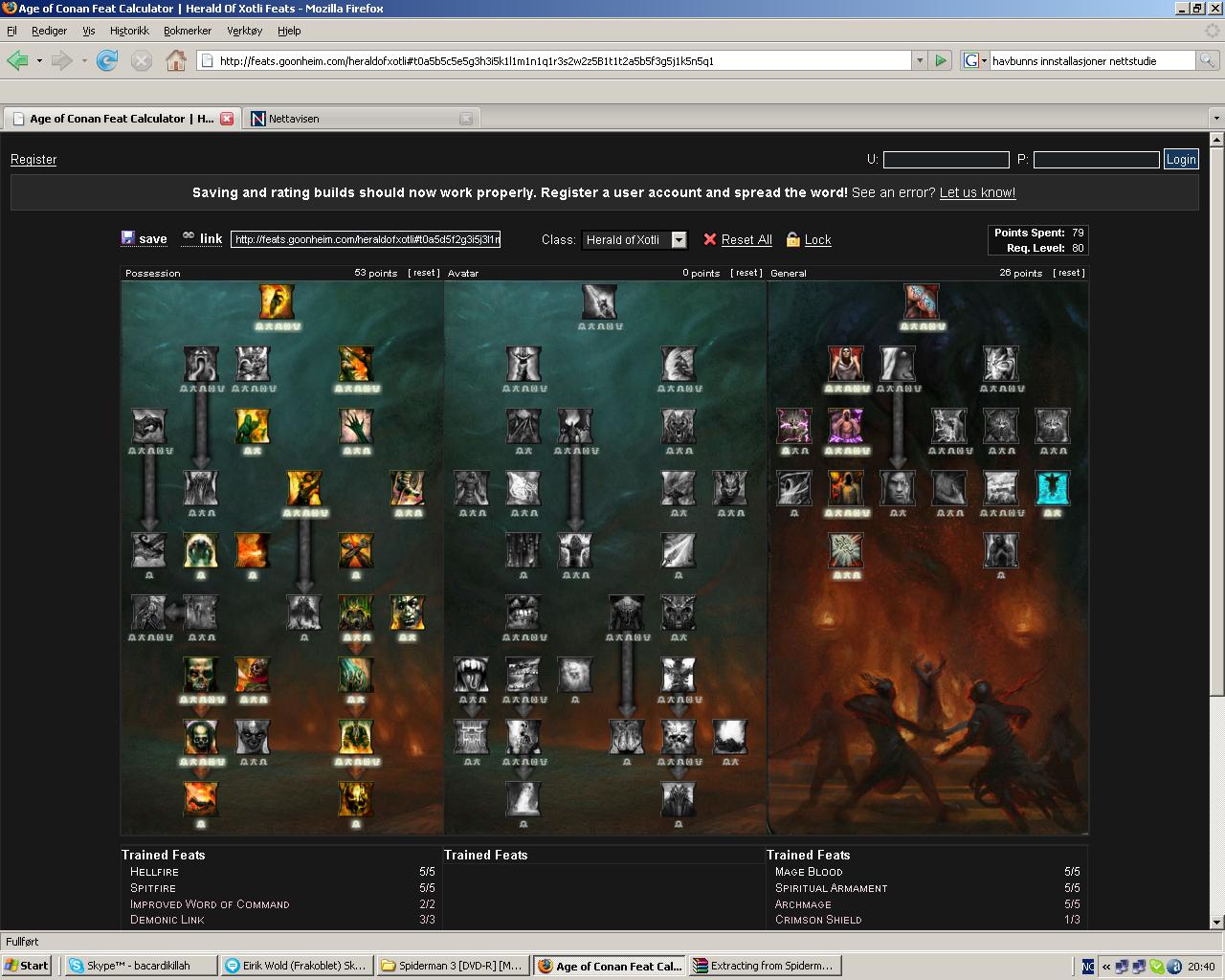The height and width of the screenshot is (980, 1225).
Task: Click the U: username input field
Action: pyautogui.click(x=946, y=160)
